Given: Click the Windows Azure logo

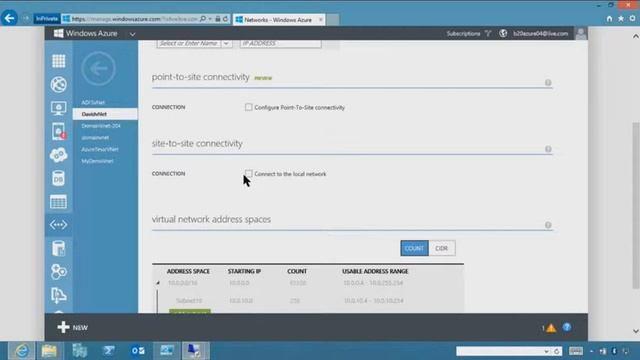Looking at the screenshot, I should 86,33.
